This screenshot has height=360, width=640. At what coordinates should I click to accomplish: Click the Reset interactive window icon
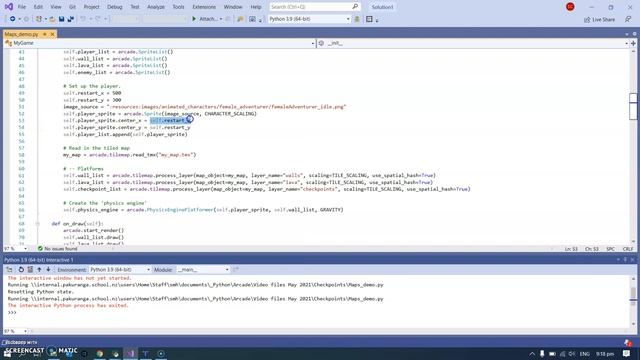[21, 270]
